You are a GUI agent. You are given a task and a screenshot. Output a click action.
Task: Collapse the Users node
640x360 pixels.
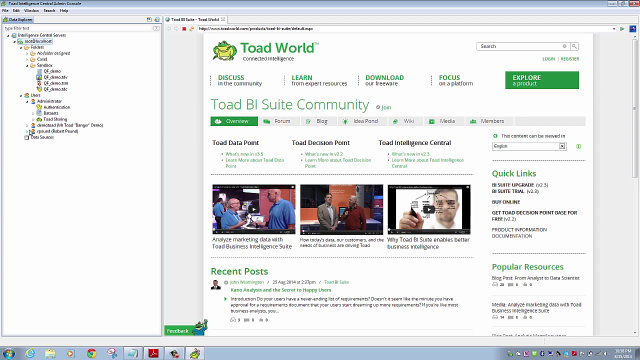click(x=21, y=96)
